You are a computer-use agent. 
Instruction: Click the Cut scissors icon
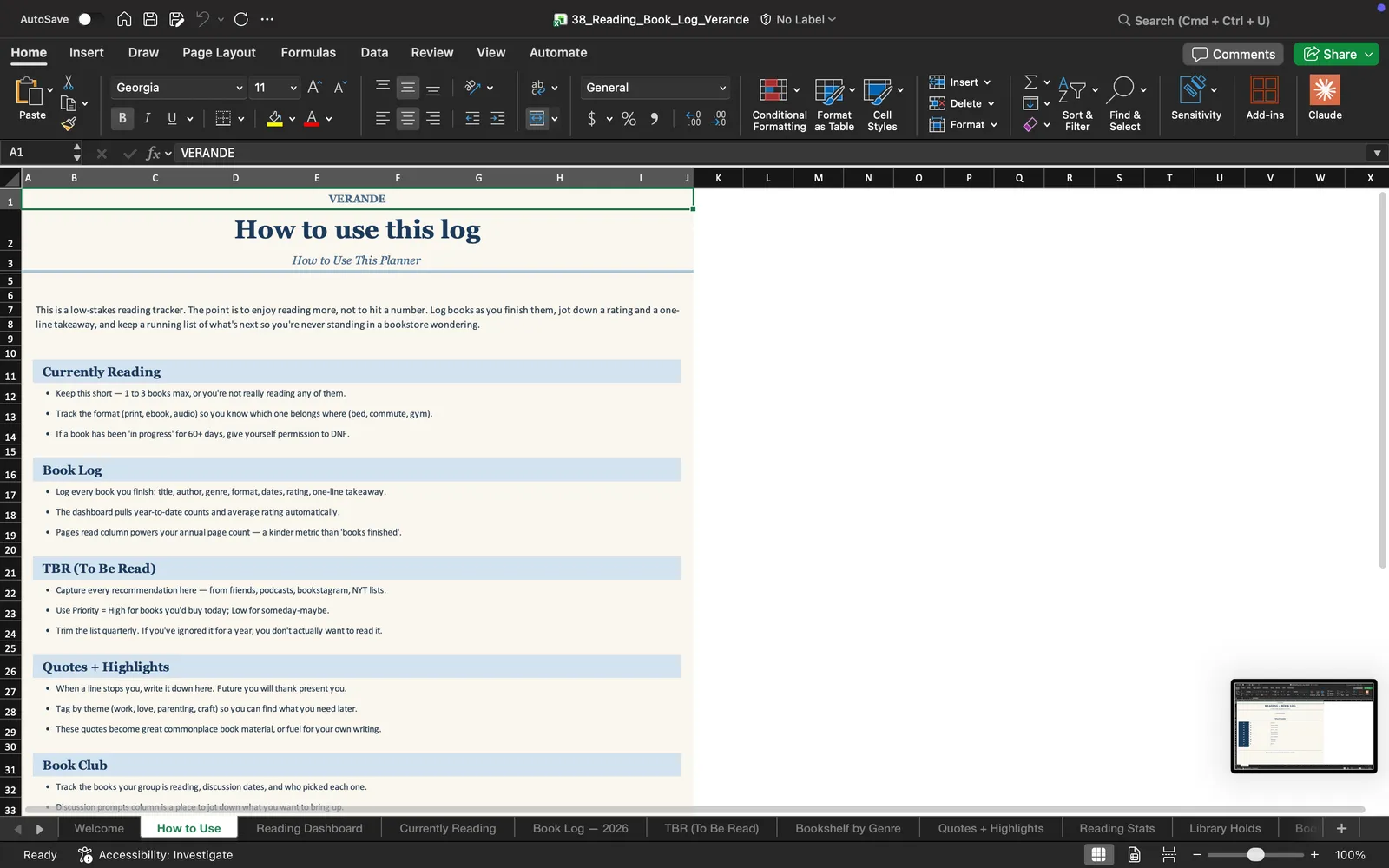[69, 82]
